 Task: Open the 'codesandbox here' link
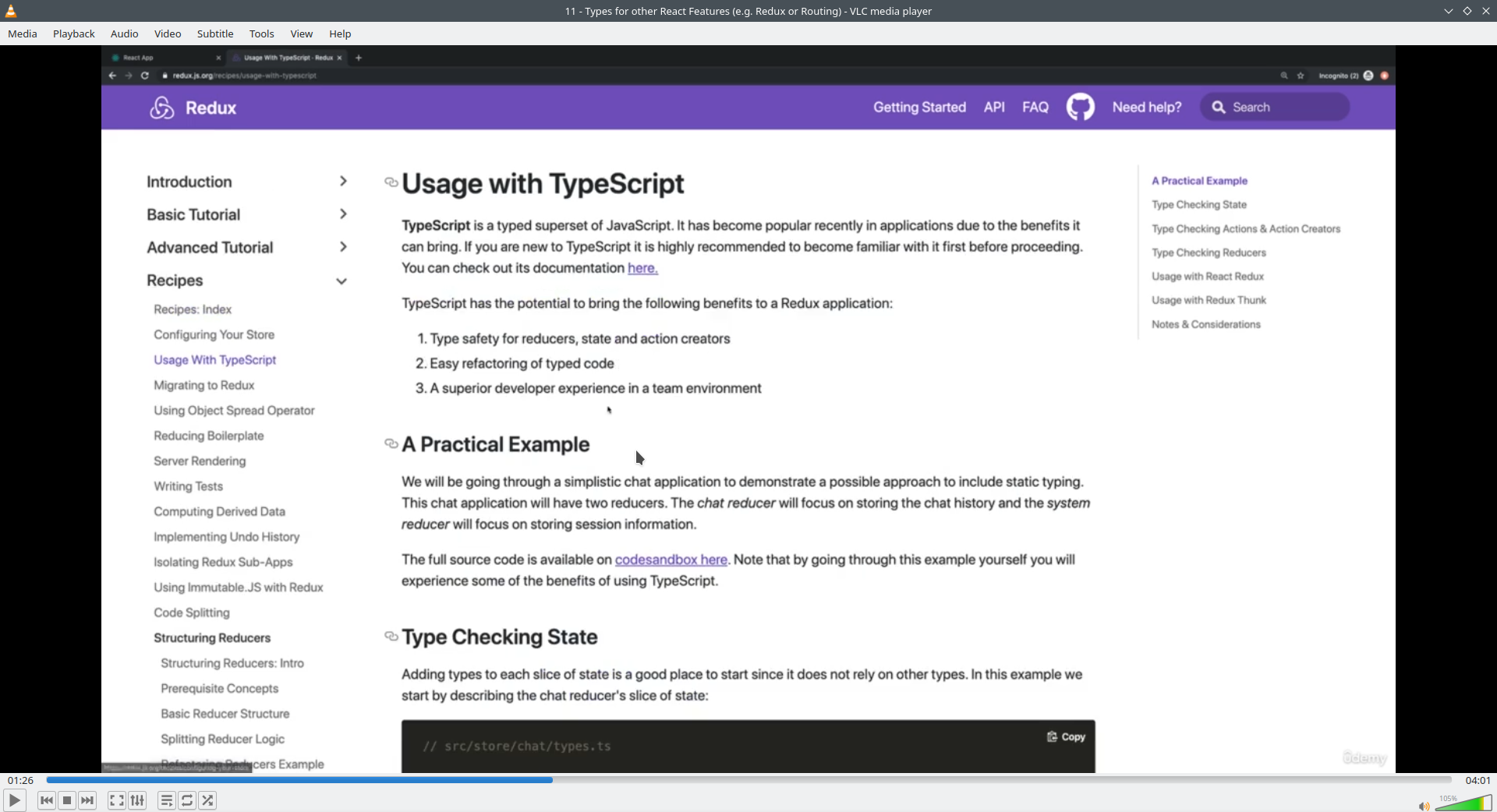[x=671, y=560]
